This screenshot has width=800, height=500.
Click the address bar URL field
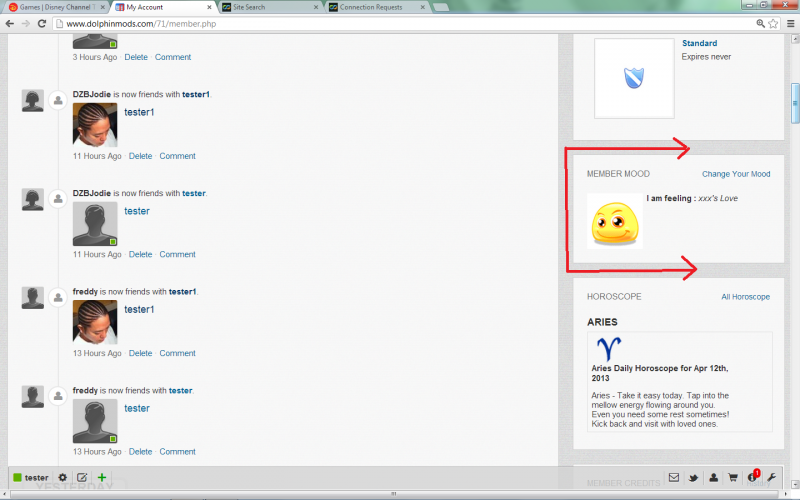click(403, 23)
